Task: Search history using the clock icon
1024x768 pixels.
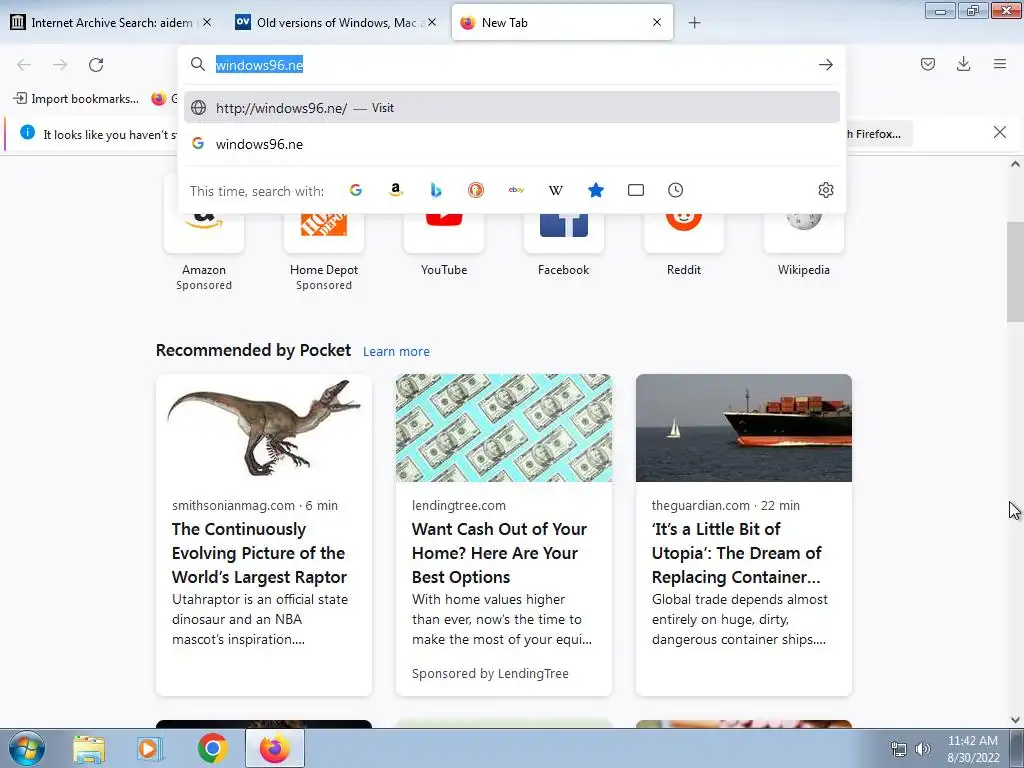Action: (675, 190)
